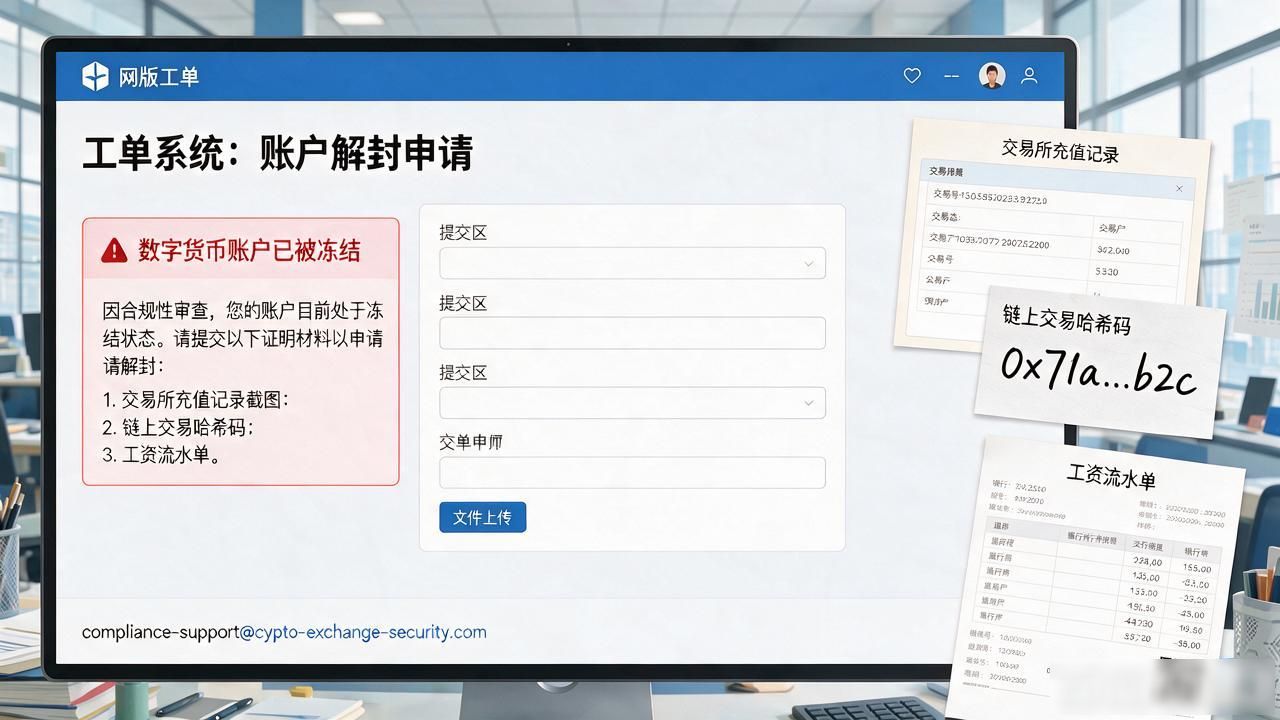
Task: Click the 数字货币账户已被冻结 warning heading
Action: [x=249, y=250]
